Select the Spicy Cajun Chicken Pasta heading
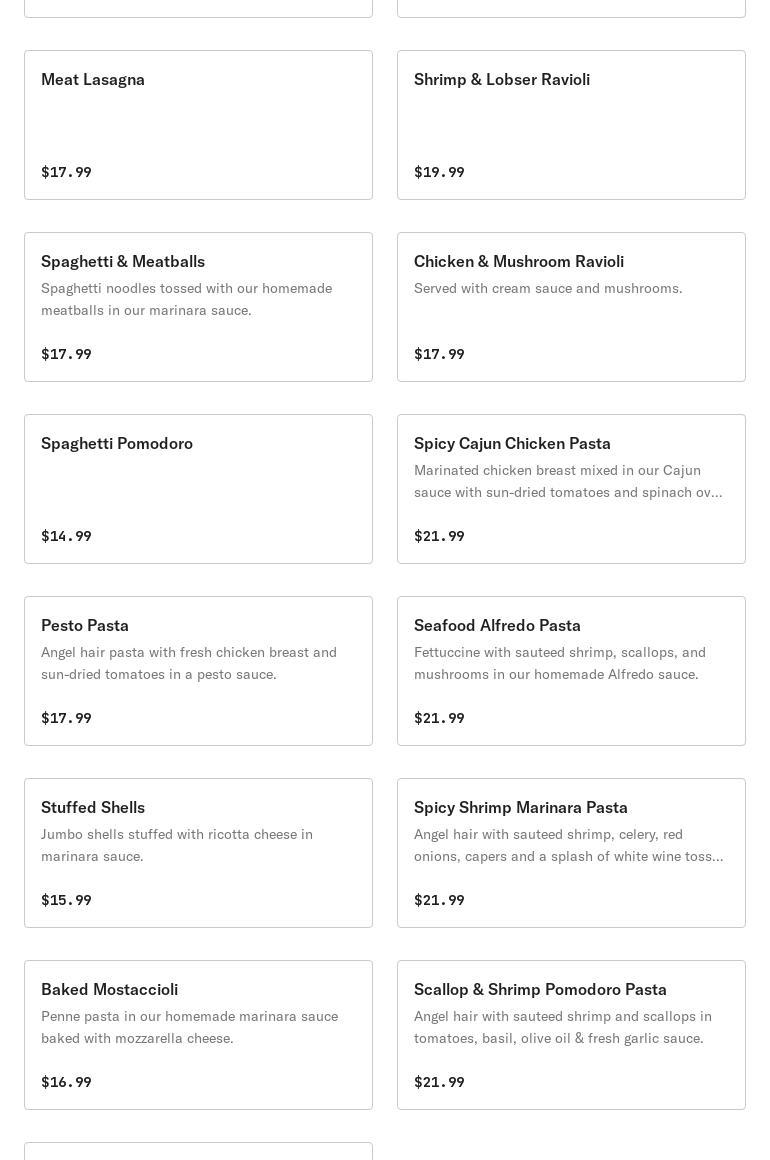770x1160 pixels. coord(512,444)
